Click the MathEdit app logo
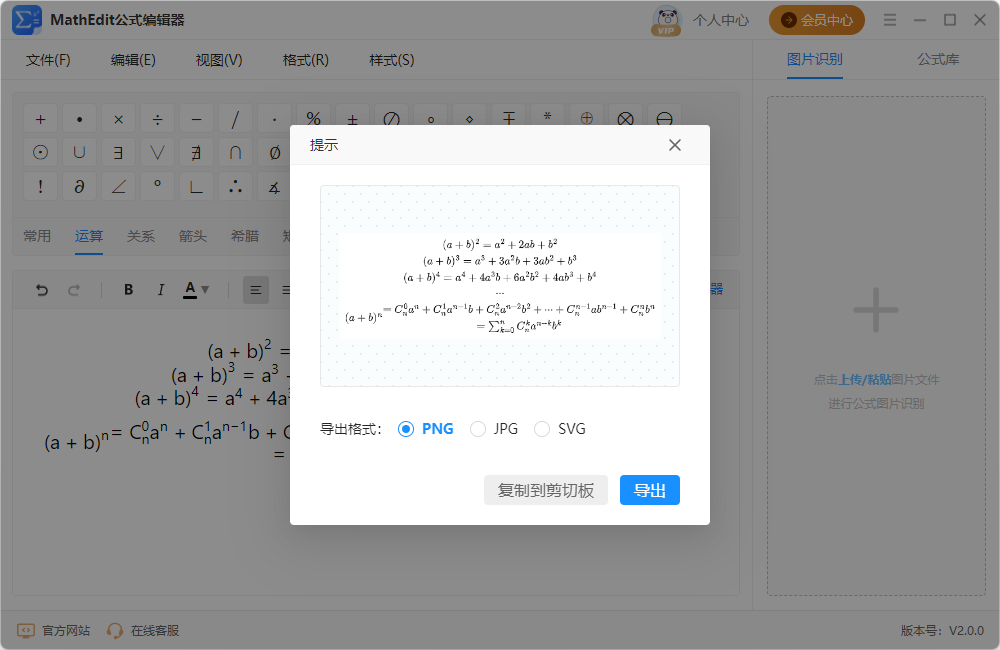Image resolution: width=1000 pixels, height=650 pixels. pos(27,20)
